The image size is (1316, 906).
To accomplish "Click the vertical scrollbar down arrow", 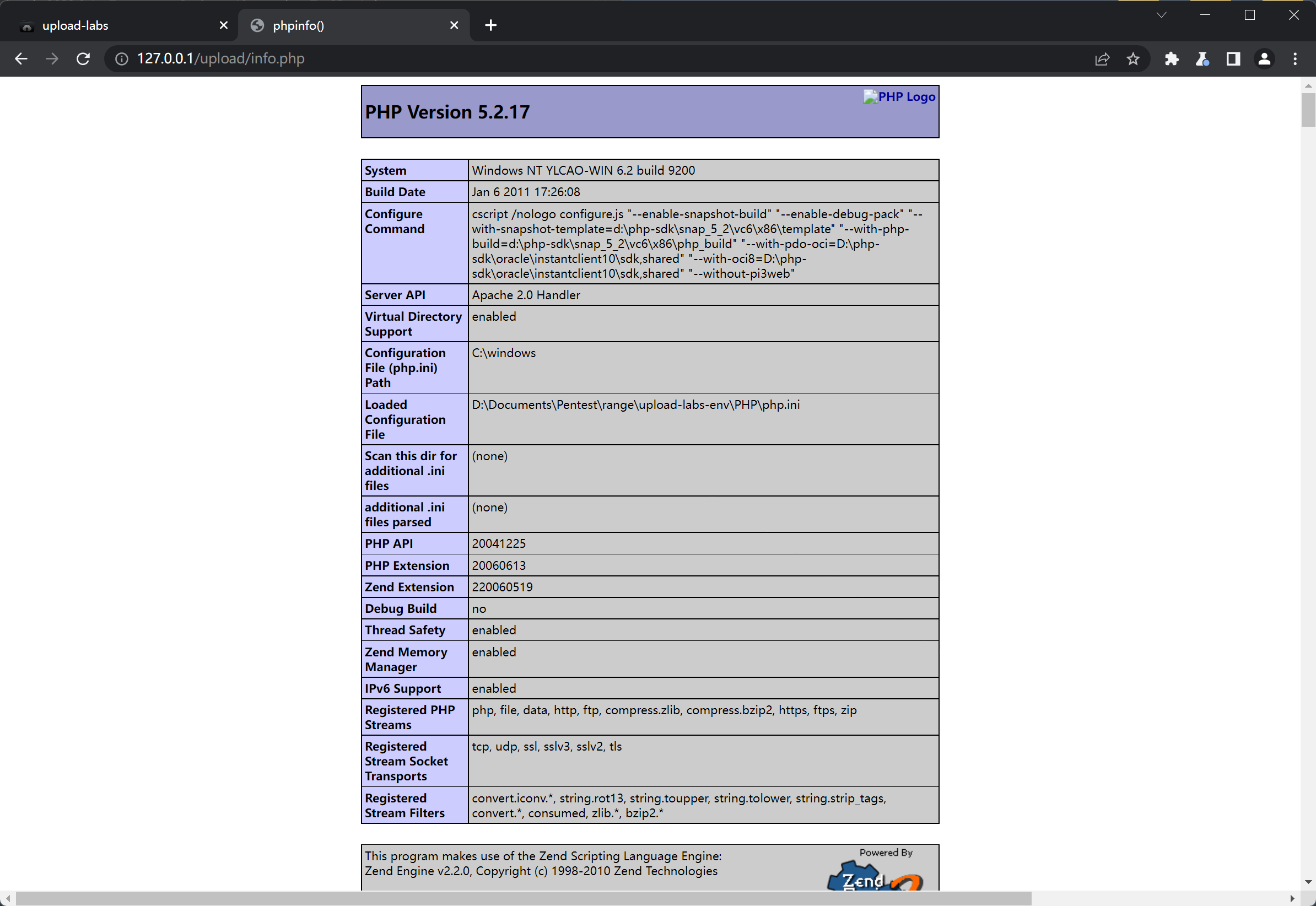I will click(1309, 882).
